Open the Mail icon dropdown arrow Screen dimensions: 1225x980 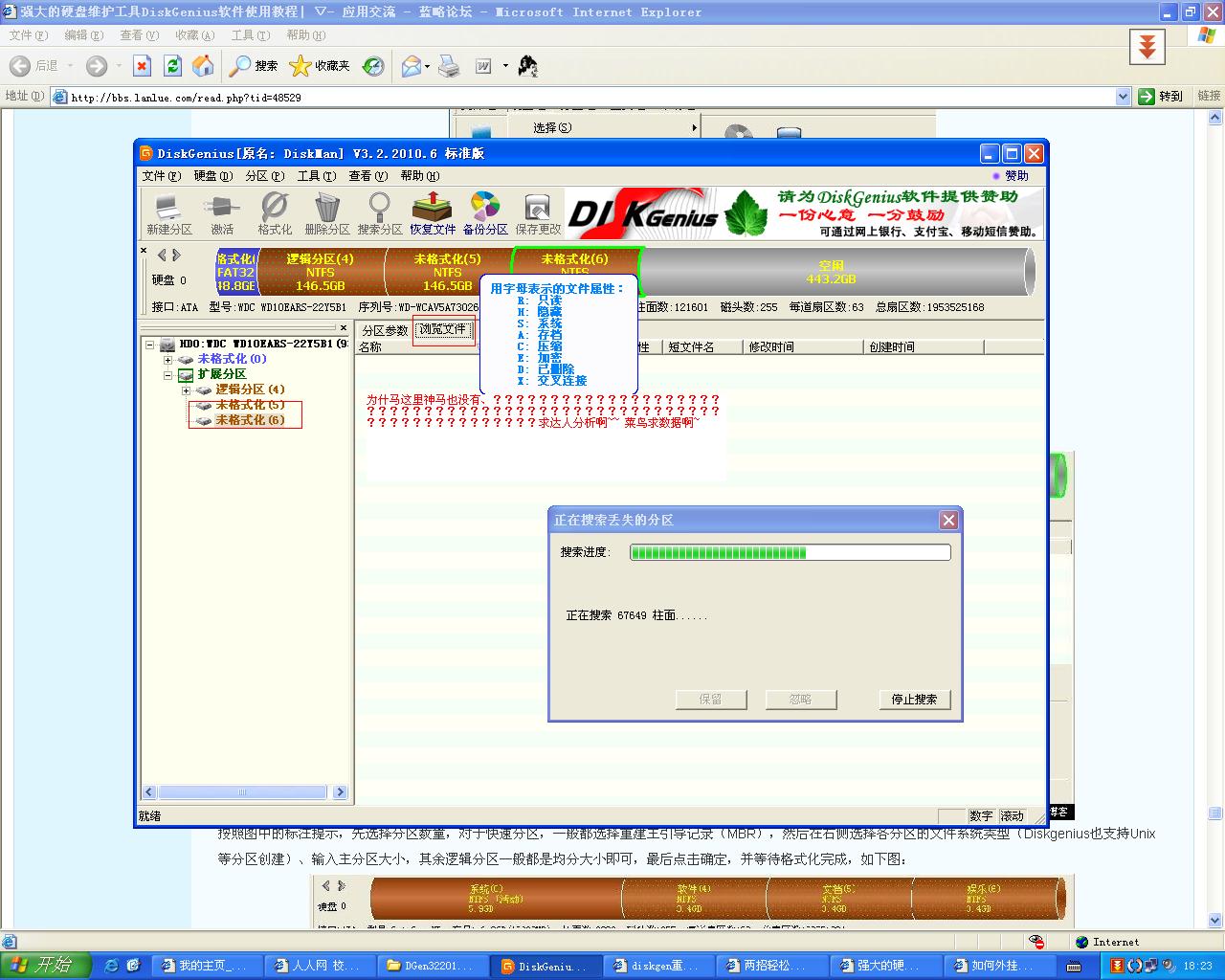pyautogui.click(x=427, y=66)
